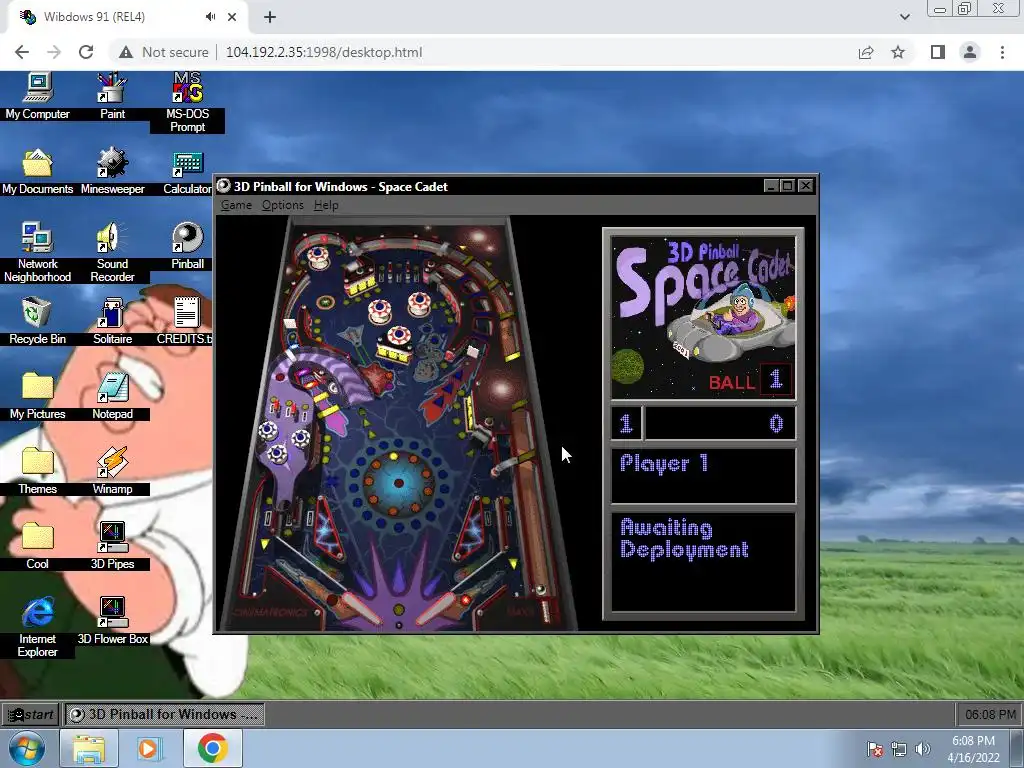Screen dimensions: 1024x768
Task: Launch the 3D Pipes shortcut
Action: click(x=112, y=547)
